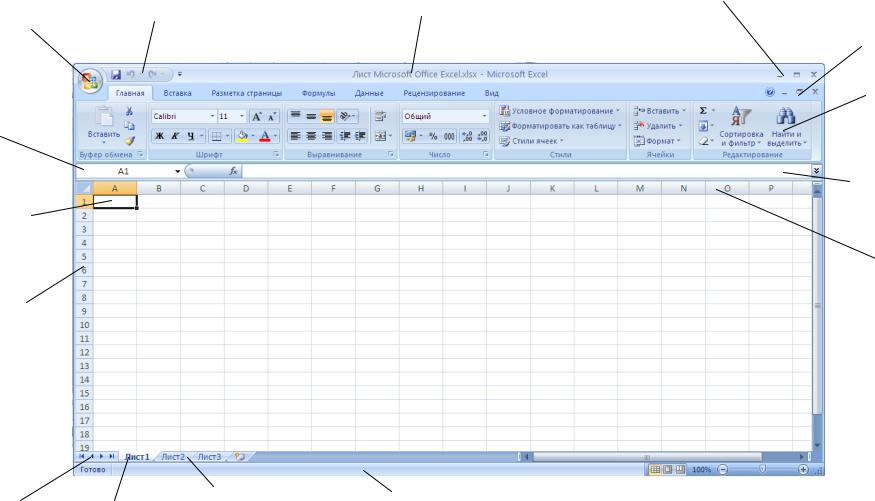Open borders dropdown arrow
The width and height of the screenshot is (875, 501).
click(x=227, y=136)
